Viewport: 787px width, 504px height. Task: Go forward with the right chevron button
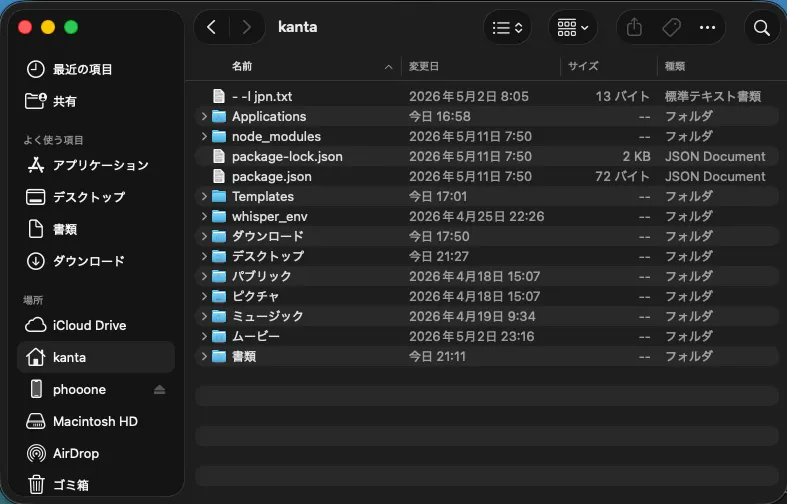click(x=246, y=27)
